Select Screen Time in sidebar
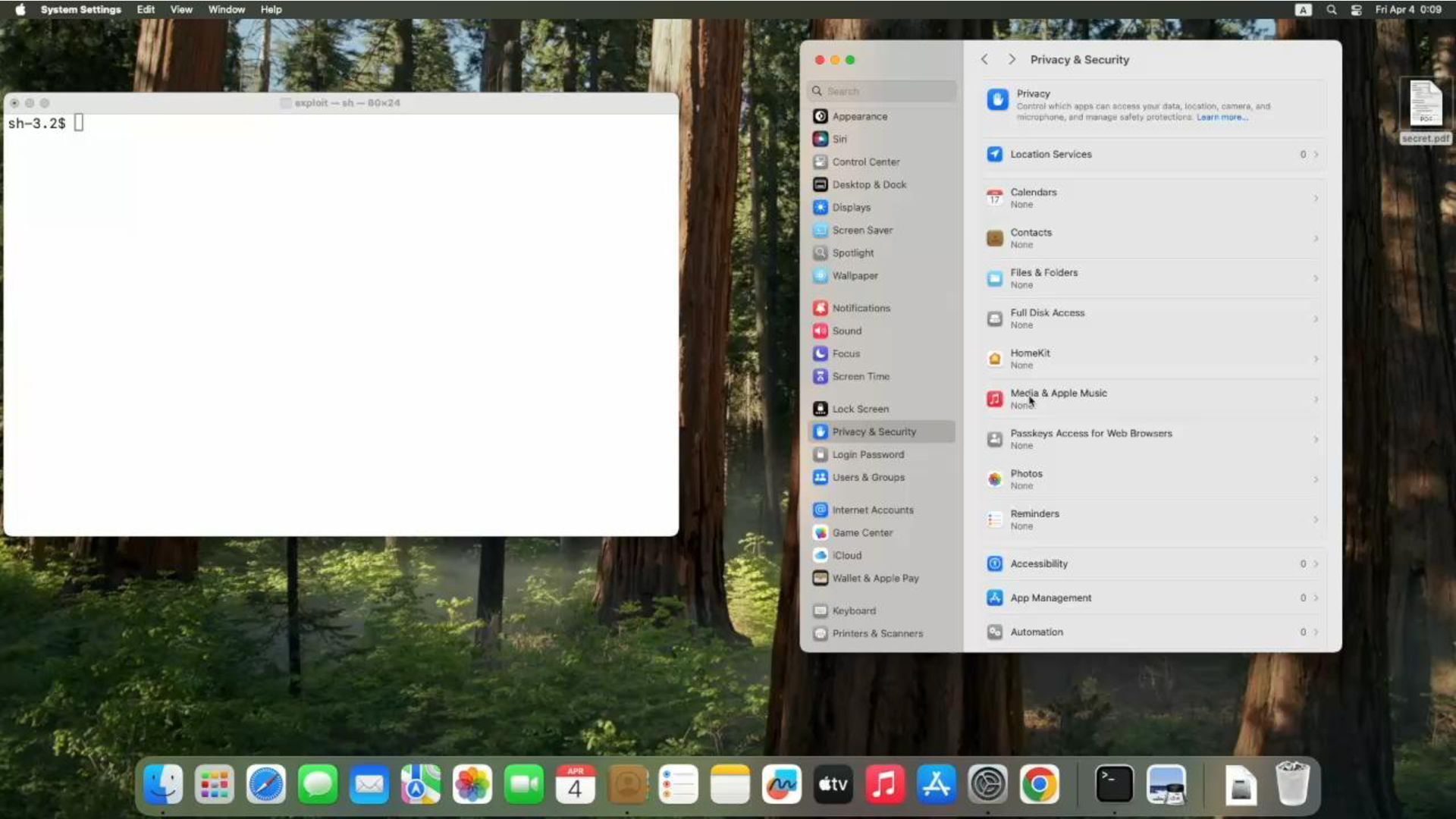The height and width of the screenshot is (819, 1456). tap(882, 376)
